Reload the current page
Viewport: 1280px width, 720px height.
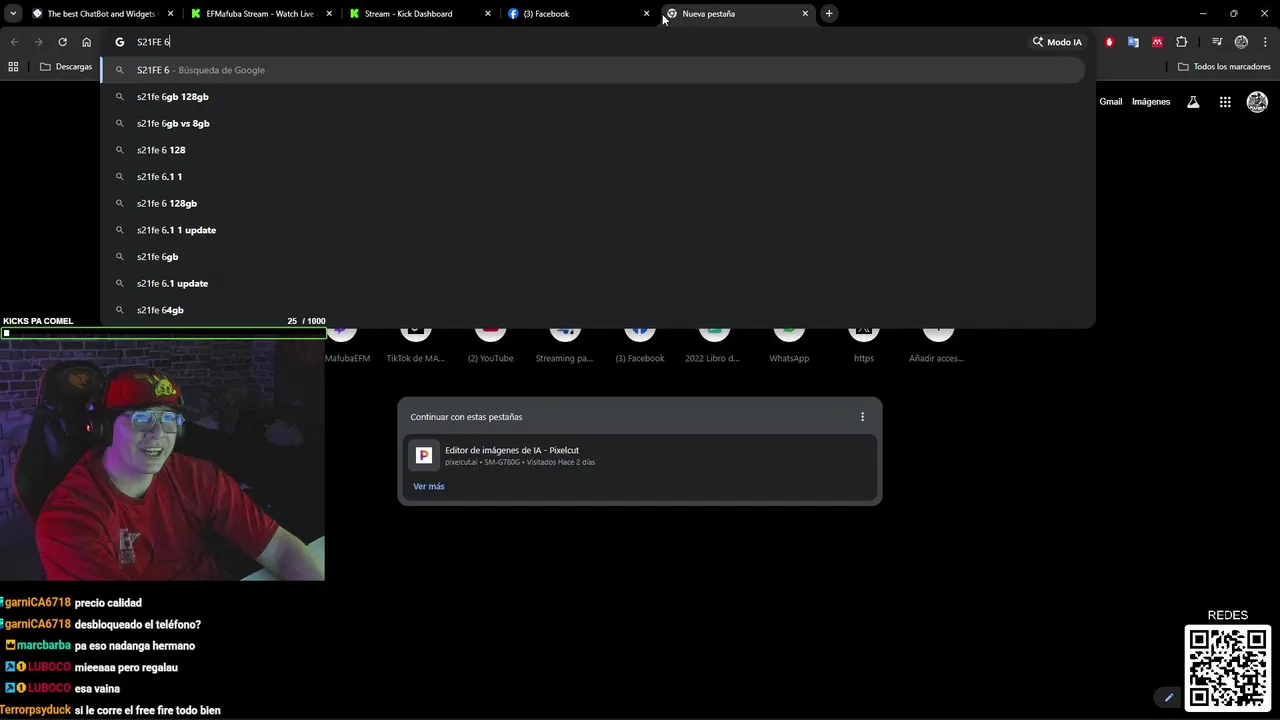62,42
